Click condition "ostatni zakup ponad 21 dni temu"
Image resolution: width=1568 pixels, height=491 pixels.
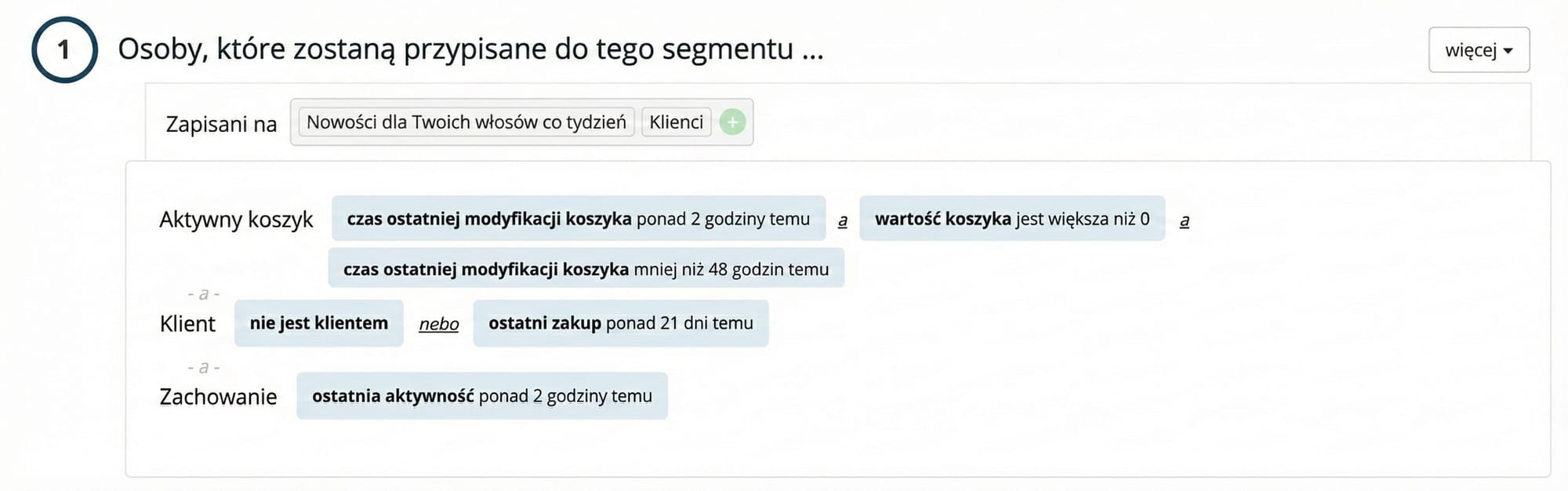[619, 322]
